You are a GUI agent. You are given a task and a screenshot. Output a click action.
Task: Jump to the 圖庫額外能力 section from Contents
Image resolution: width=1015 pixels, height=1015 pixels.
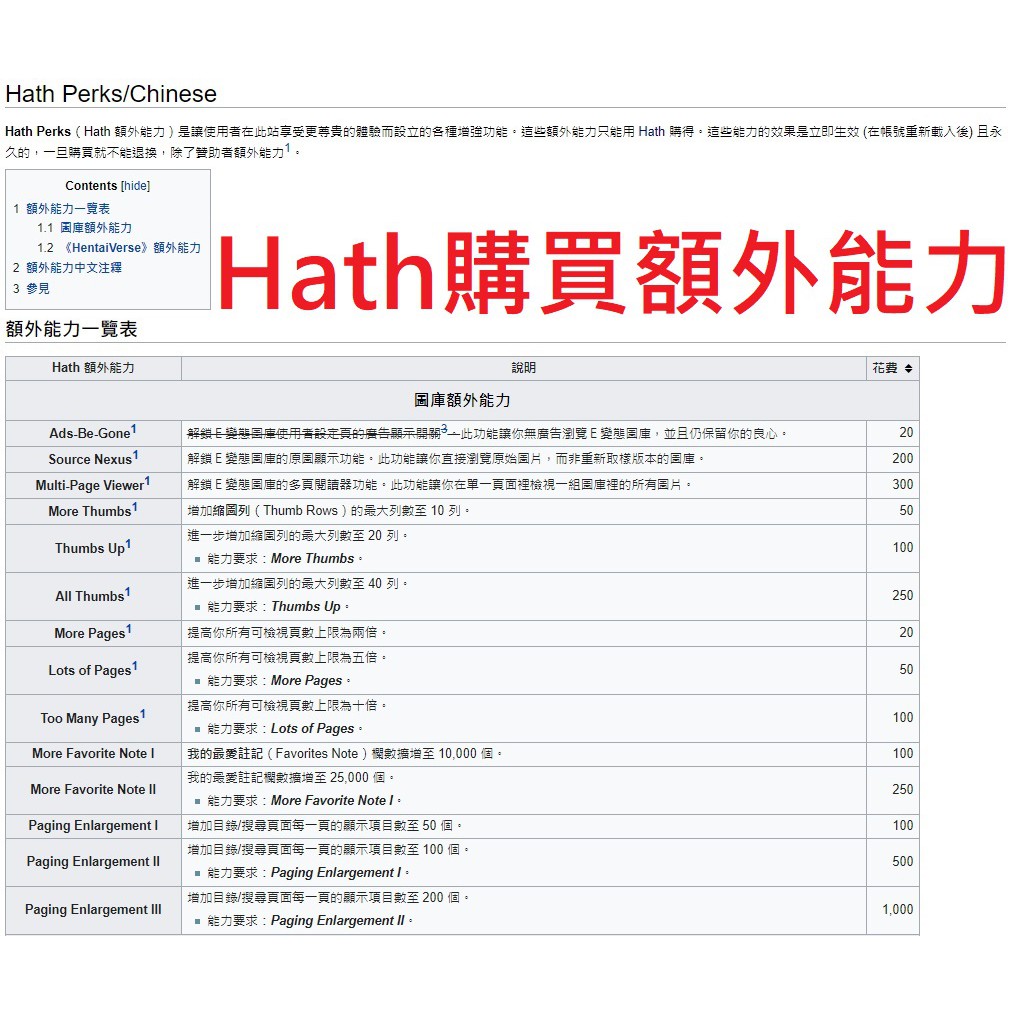[x=96, y=228]
